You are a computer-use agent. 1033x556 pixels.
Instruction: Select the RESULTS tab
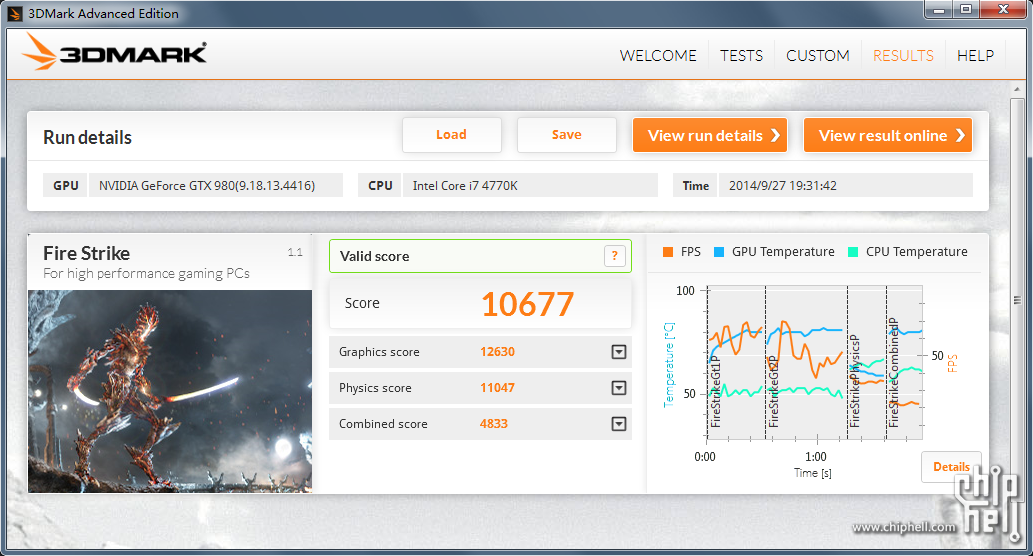(x=903, y=56)
